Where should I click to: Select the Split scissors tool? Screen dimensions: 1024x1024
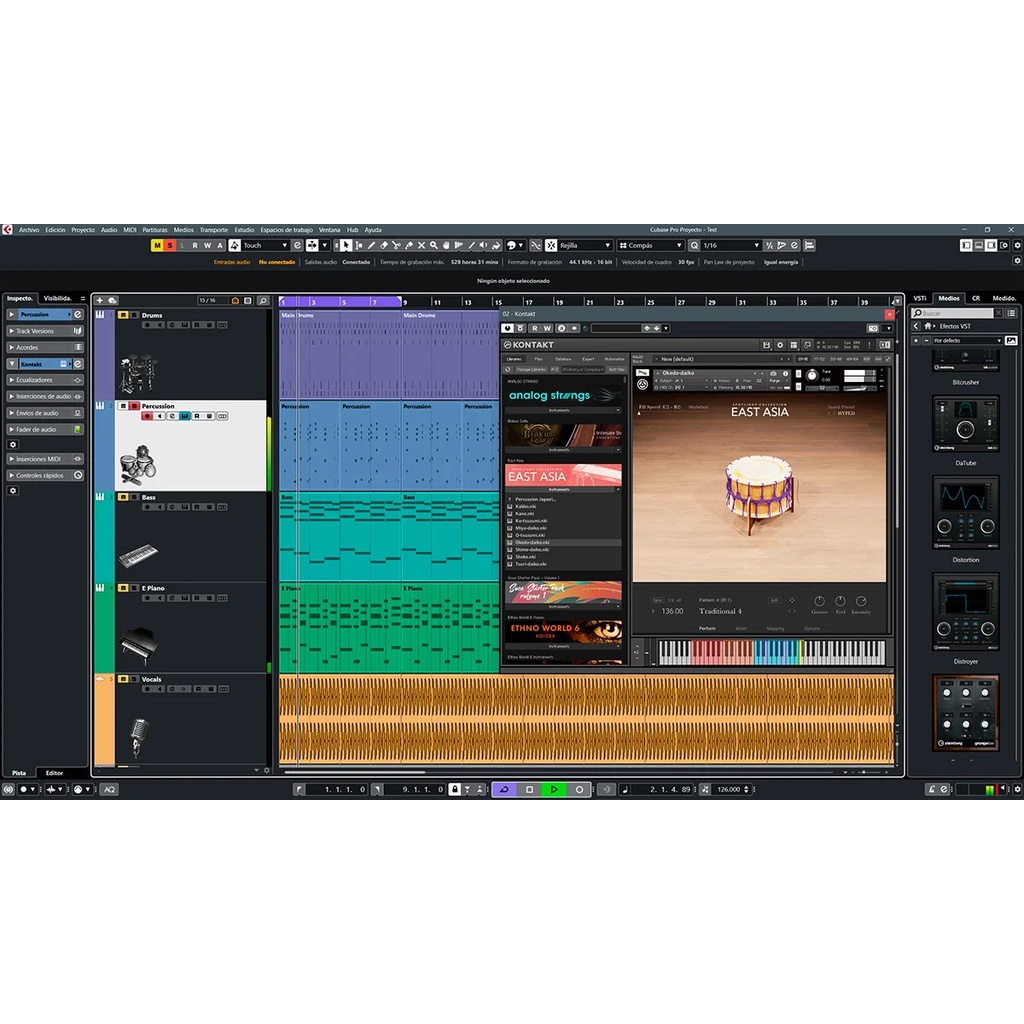pos(396,246)
